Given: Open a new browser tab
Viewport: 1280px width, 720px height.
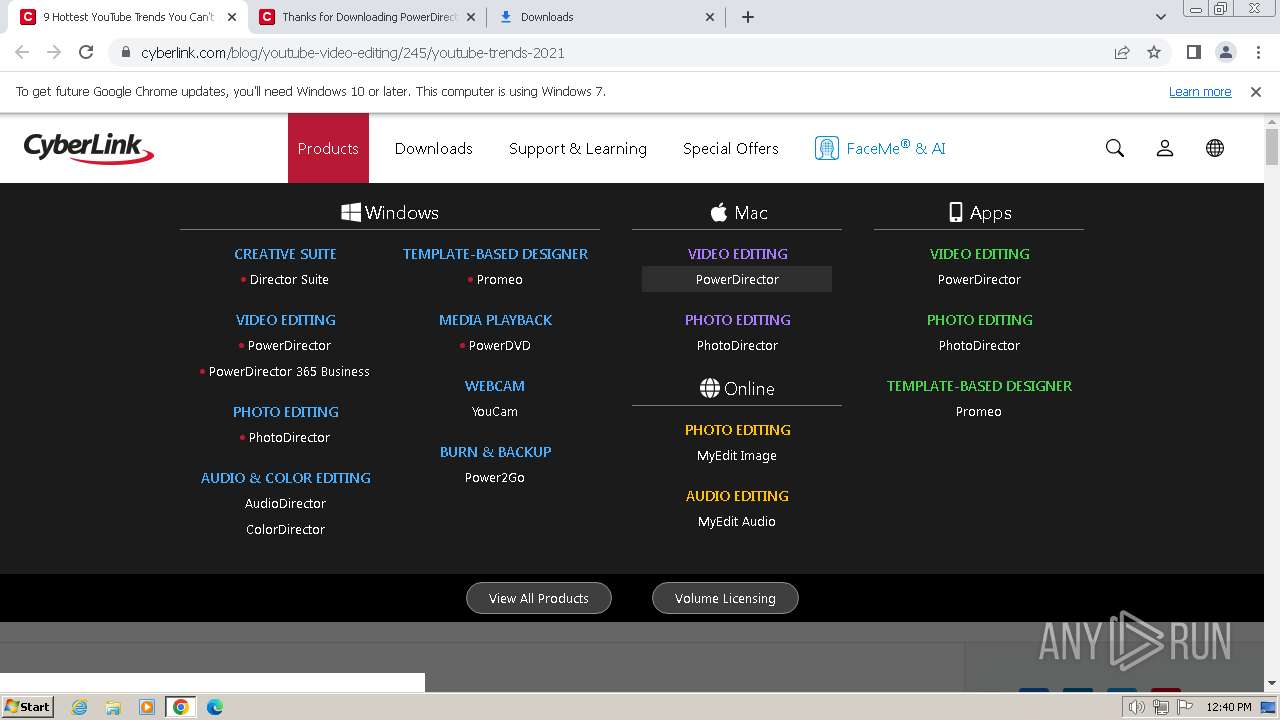Looking at the screenshot, I should [x=748, y=17].
